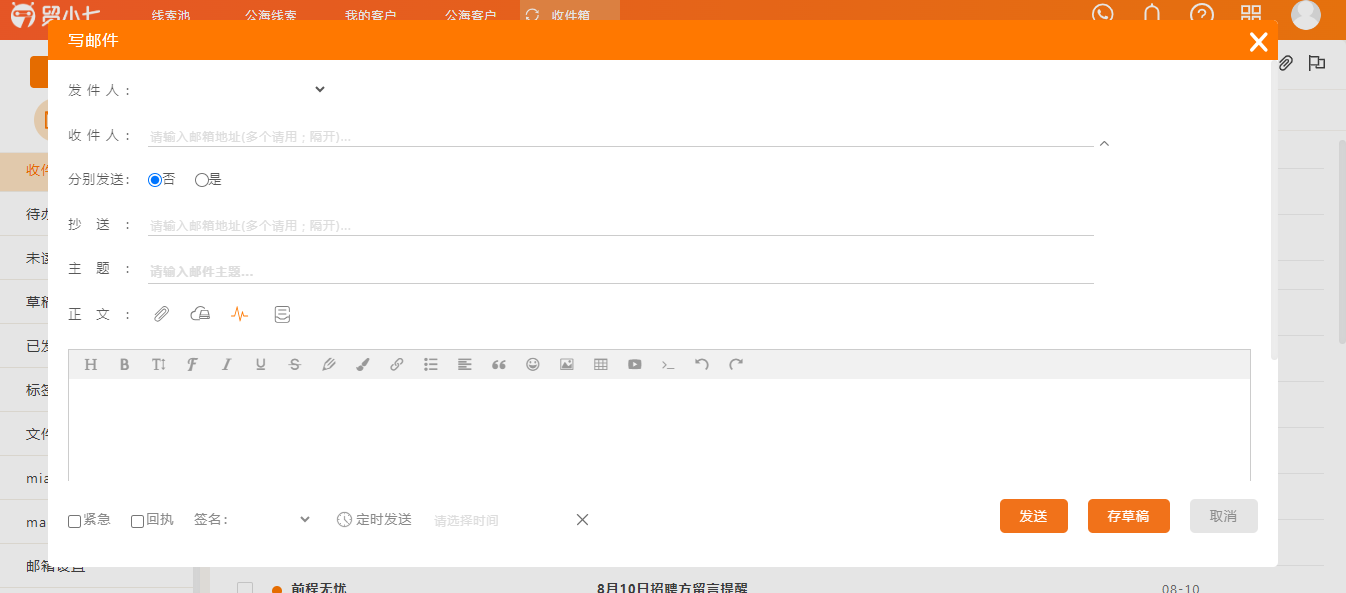Insert a bulleted list
Viewport: 1346px width, 593px height.
point(431,365)
